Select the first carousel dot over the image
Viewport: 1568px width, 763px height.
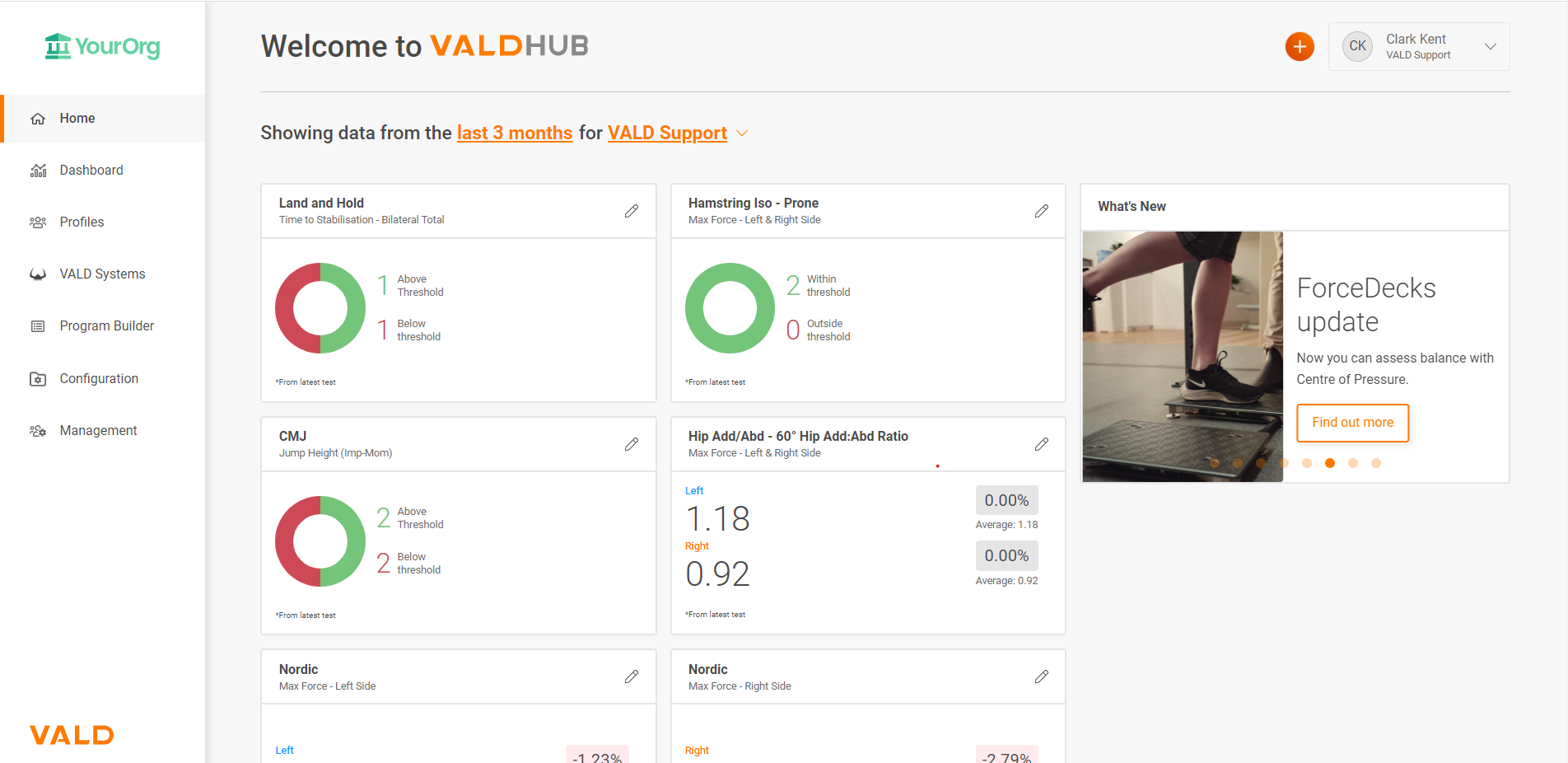click(1215, 463)
